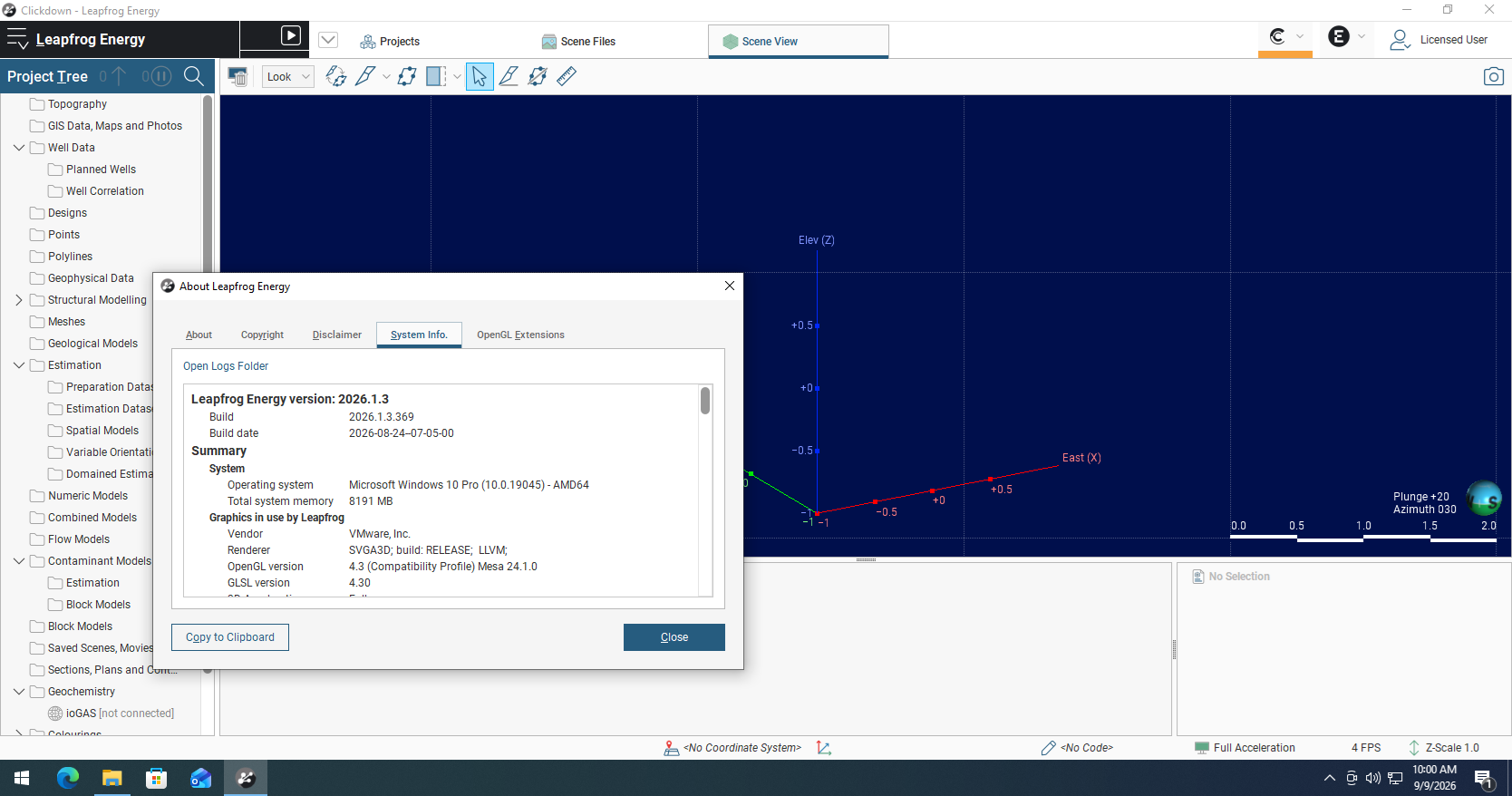Click the Close button in About dialog
This screenshot has height=796, width=1512.
point(674,637)
